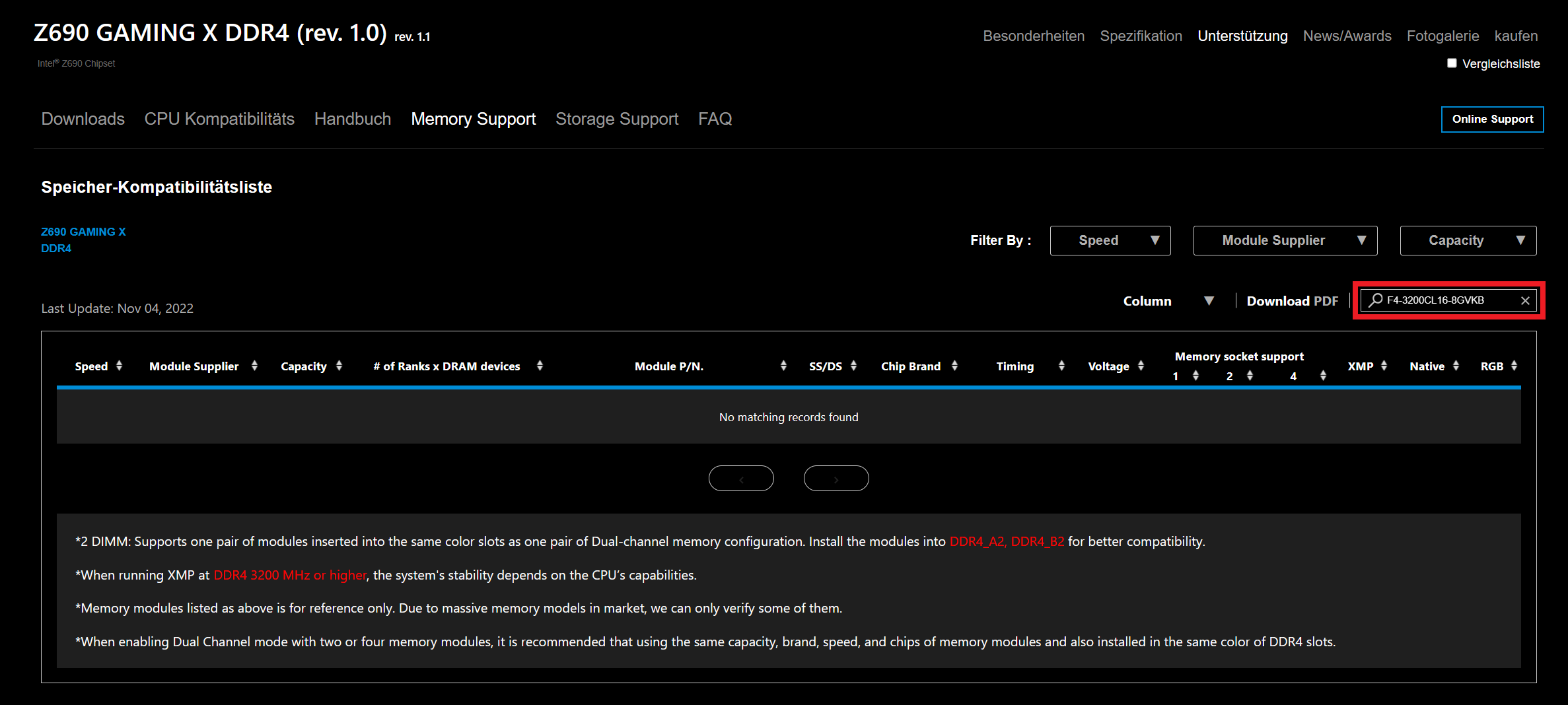1568x705 pixels.
Task: Open the Module Supplier filter dropdown
Action: pyautogui.click(x=1285, y=240)
